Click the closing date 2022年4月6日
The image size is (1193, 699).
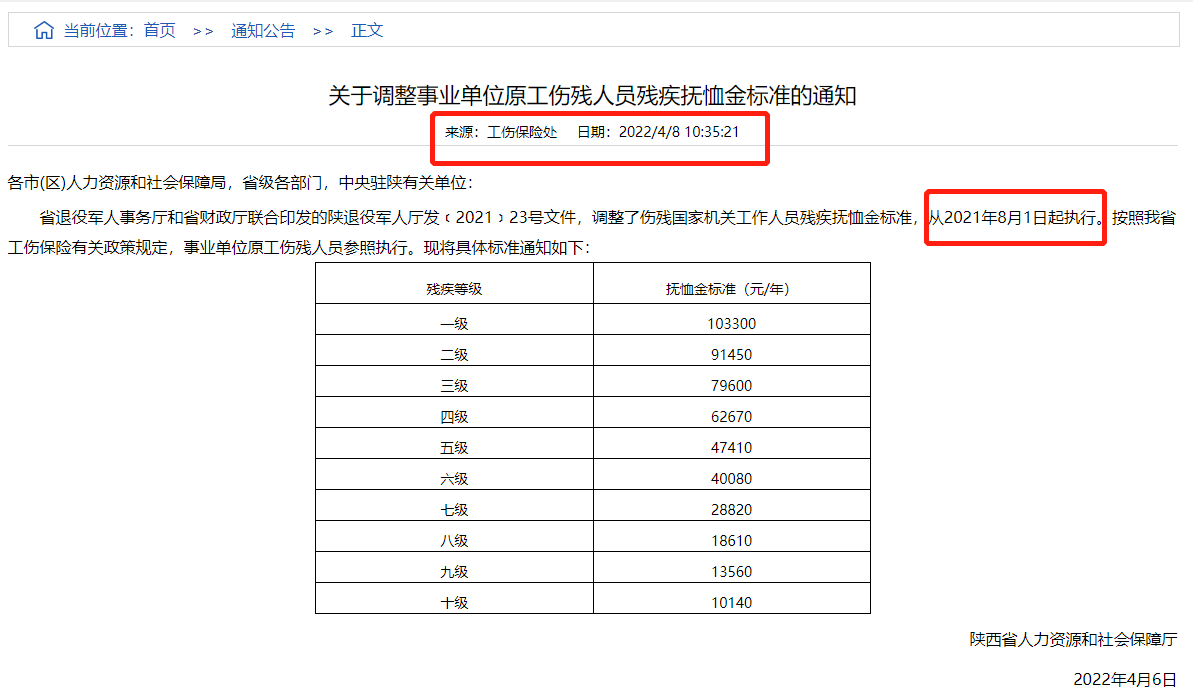1125,679
